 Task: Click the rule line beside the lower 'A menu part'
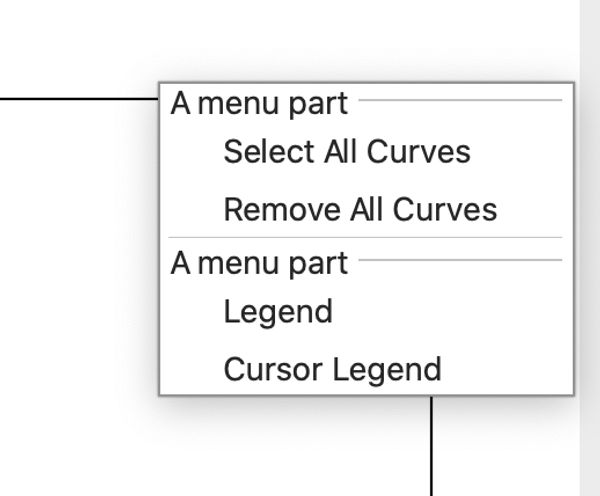(x=460, y=260)
